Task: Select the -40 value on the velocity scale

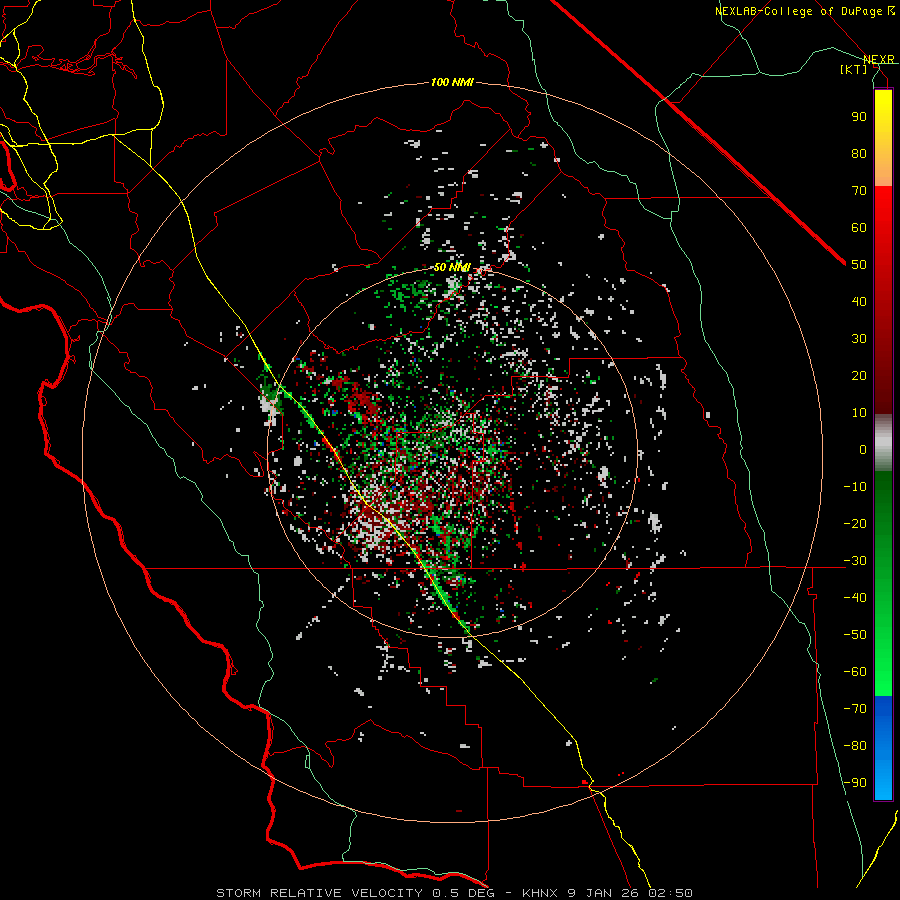Action: point(855,598)
